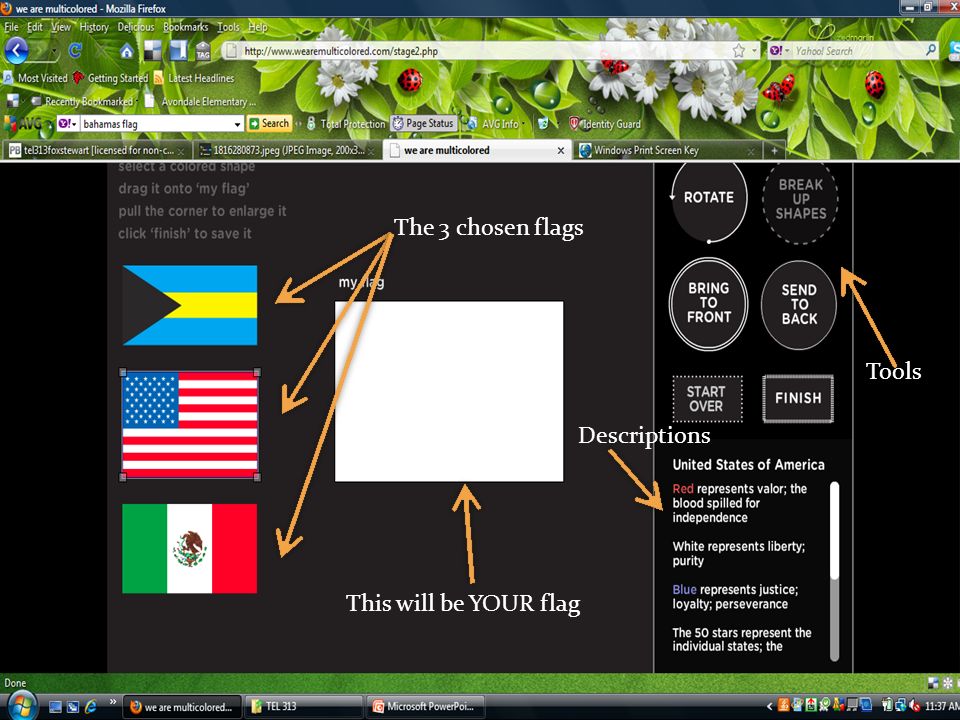Click Identity Guard shield item
960x720 pixels.
tap(605, 124)
